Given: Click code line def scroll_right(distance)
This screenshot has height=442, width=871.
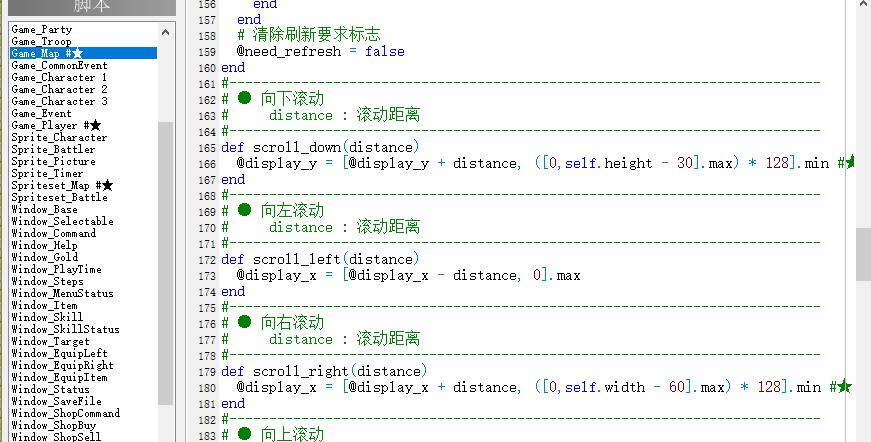Looking at the screenshot, I should tap(324, 371).
